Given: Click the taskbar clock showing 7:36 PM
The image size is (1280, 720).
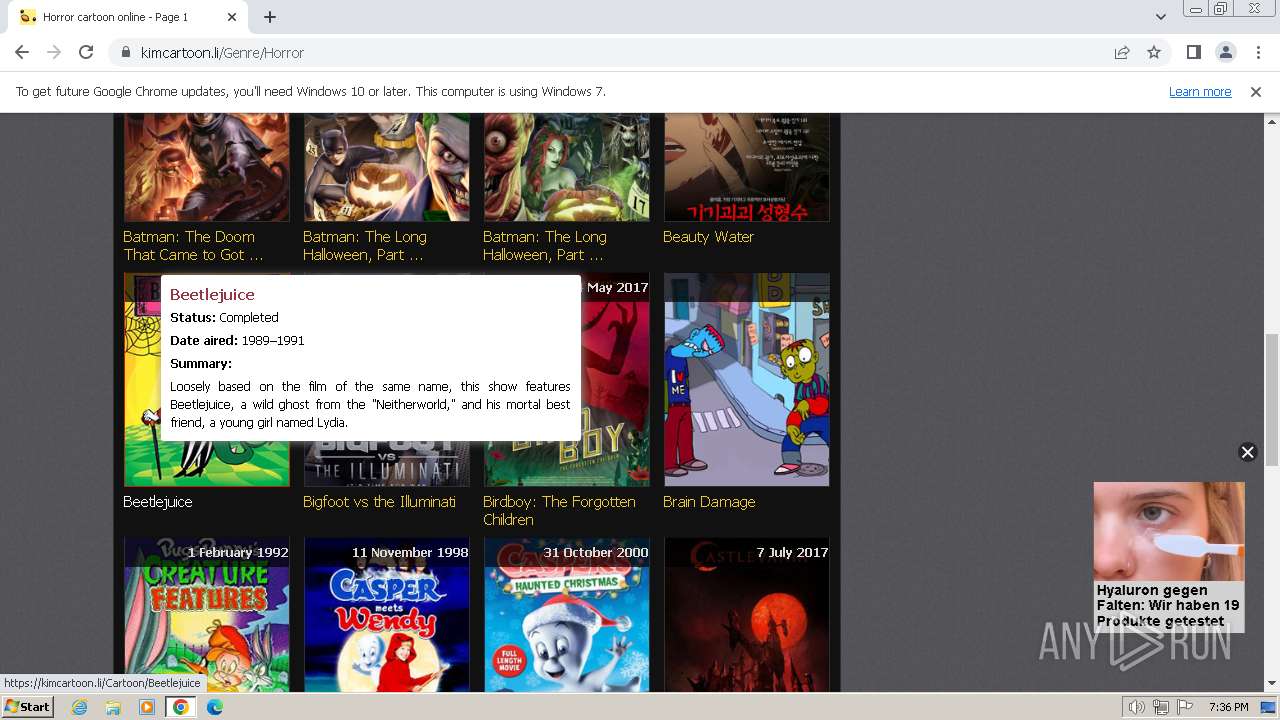Looking at the screenshot, I should pyautogui.click(x=1228, y=707).
